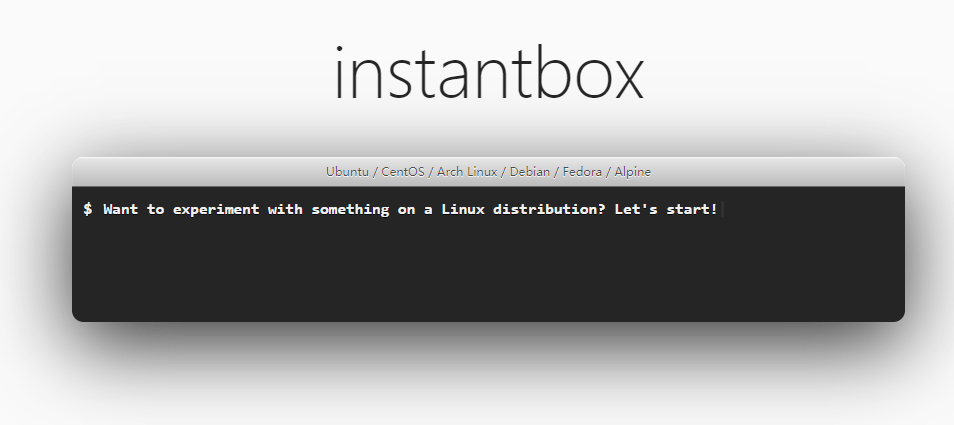Screen dimensions: 954x425
Task: Click the word "Want" in the terminal
Action: pyautogui.click(x=120, y=209)
